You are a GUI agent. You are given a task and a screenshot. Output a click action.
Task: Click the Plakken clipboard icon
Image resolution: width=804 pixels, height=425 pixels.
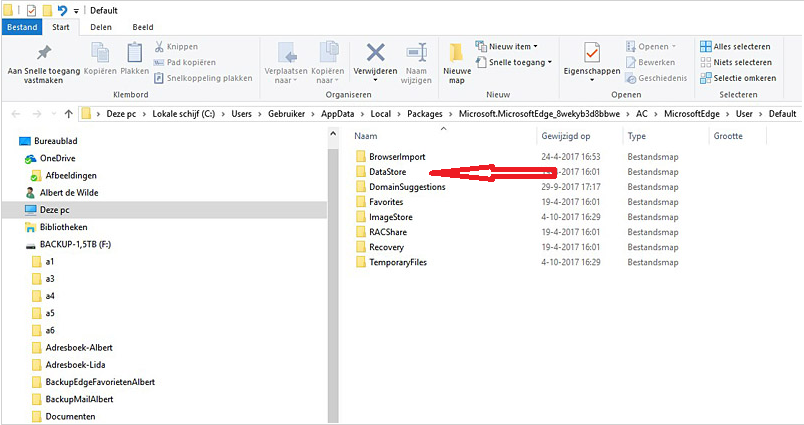[135, 53]
